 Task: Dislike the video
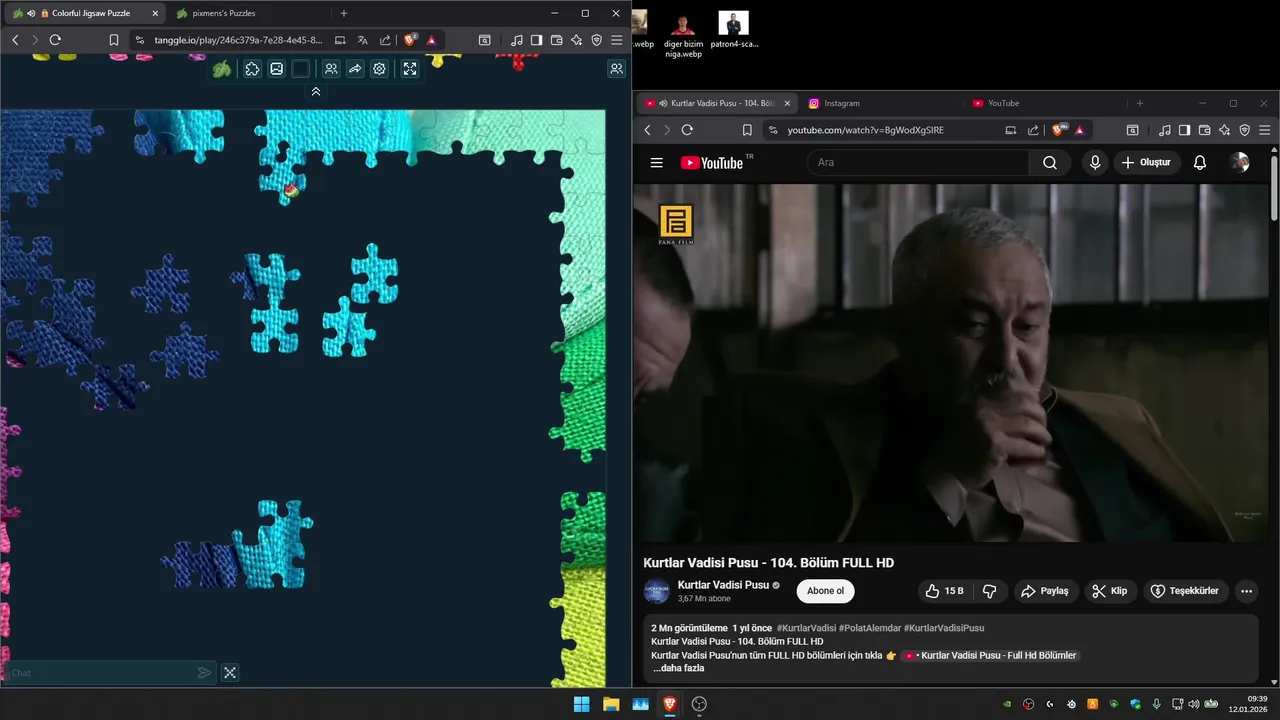click(990, 591)
